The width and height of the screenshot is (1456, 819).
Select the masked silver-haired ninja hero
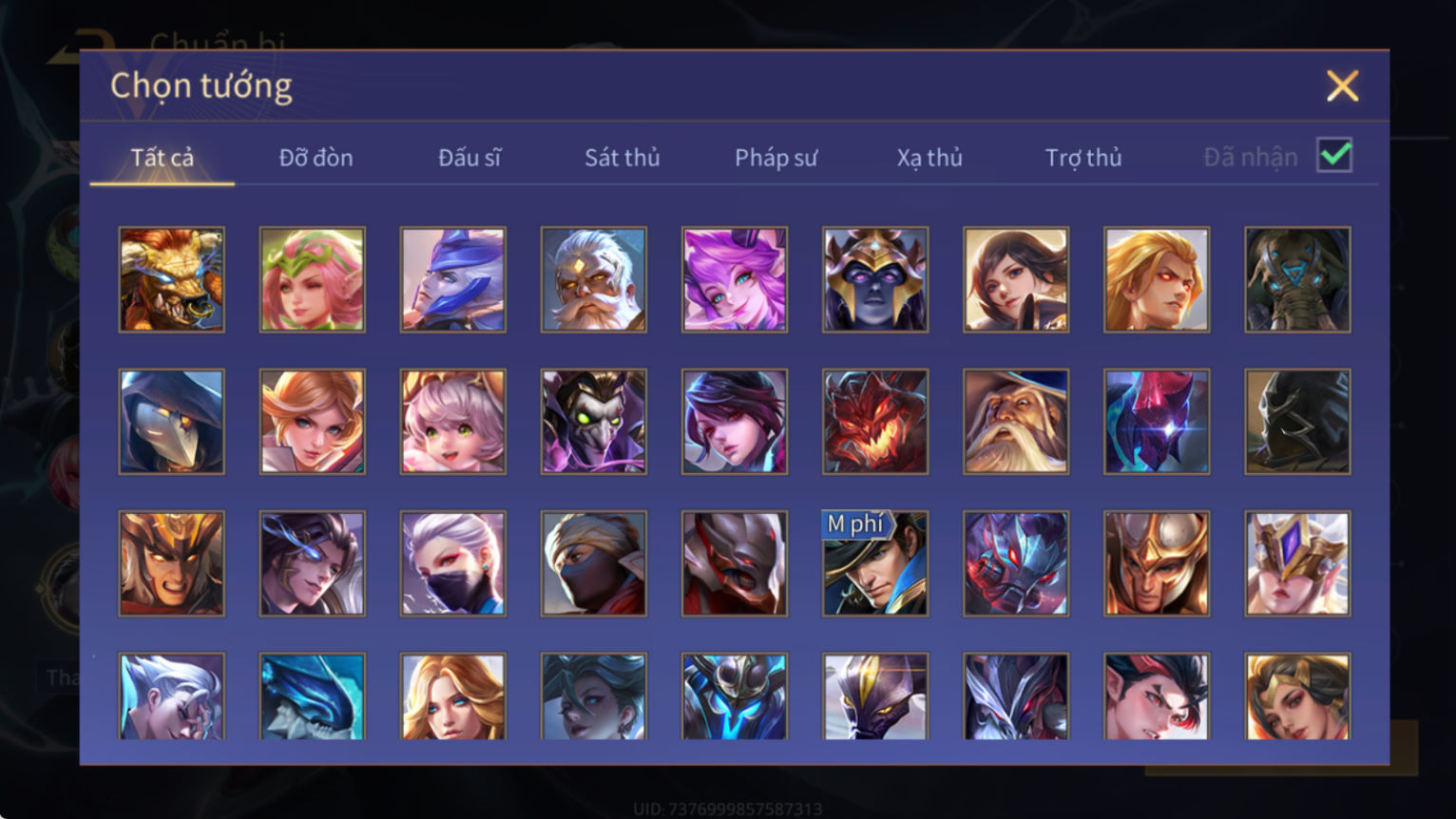tap(453, 563)
